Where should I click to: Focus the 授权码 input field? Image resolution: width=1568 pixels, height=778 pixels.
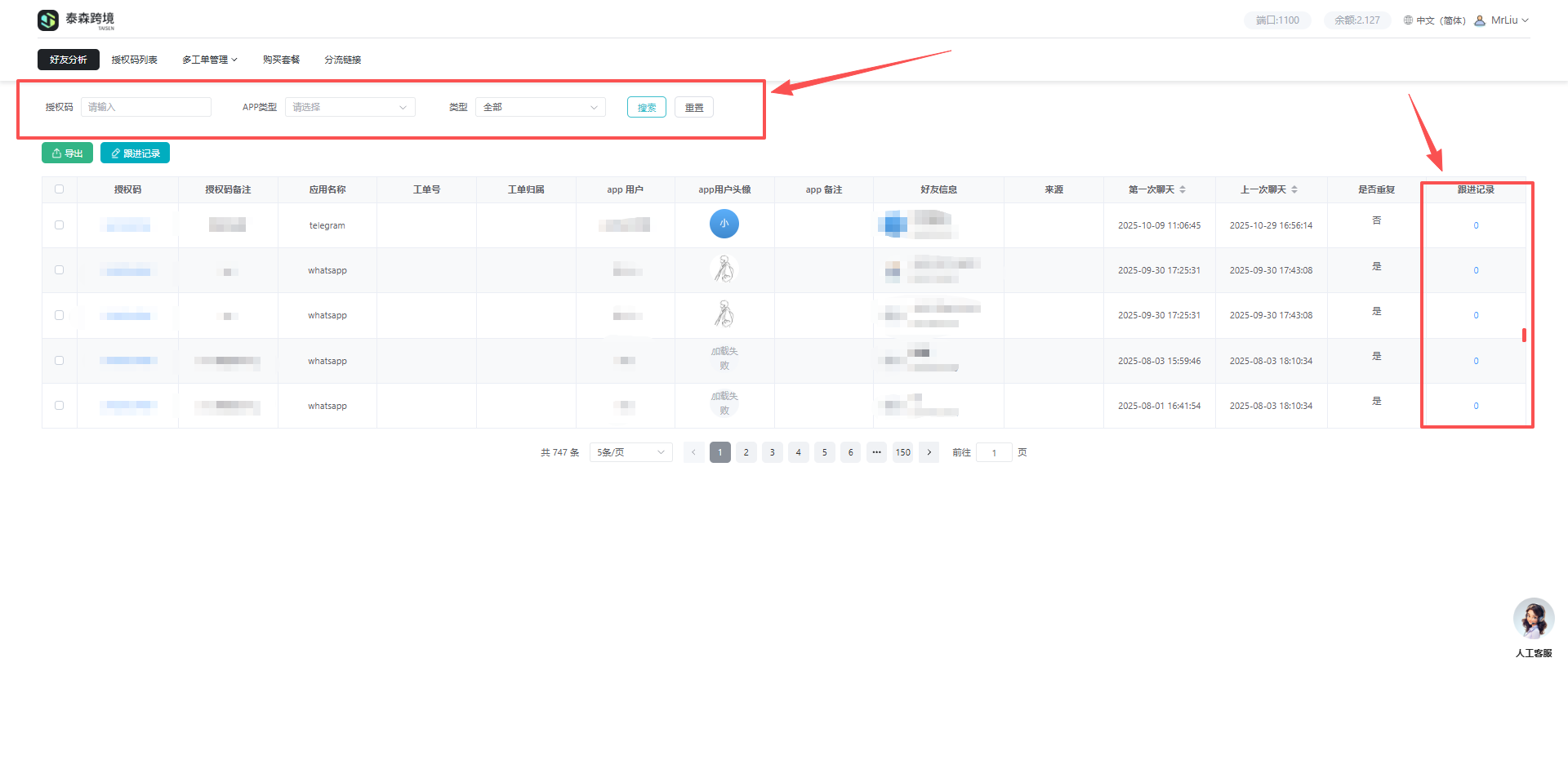pyautogui.click(x=146, y=107)
